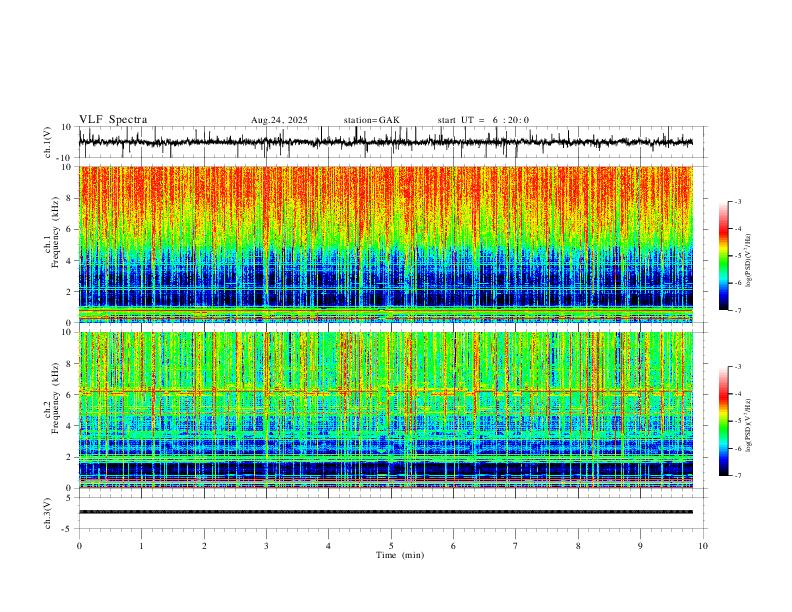This screenshot has width=792, height=612.
Task: Click time-axis tick label "5"
Action: pos(391,546)
